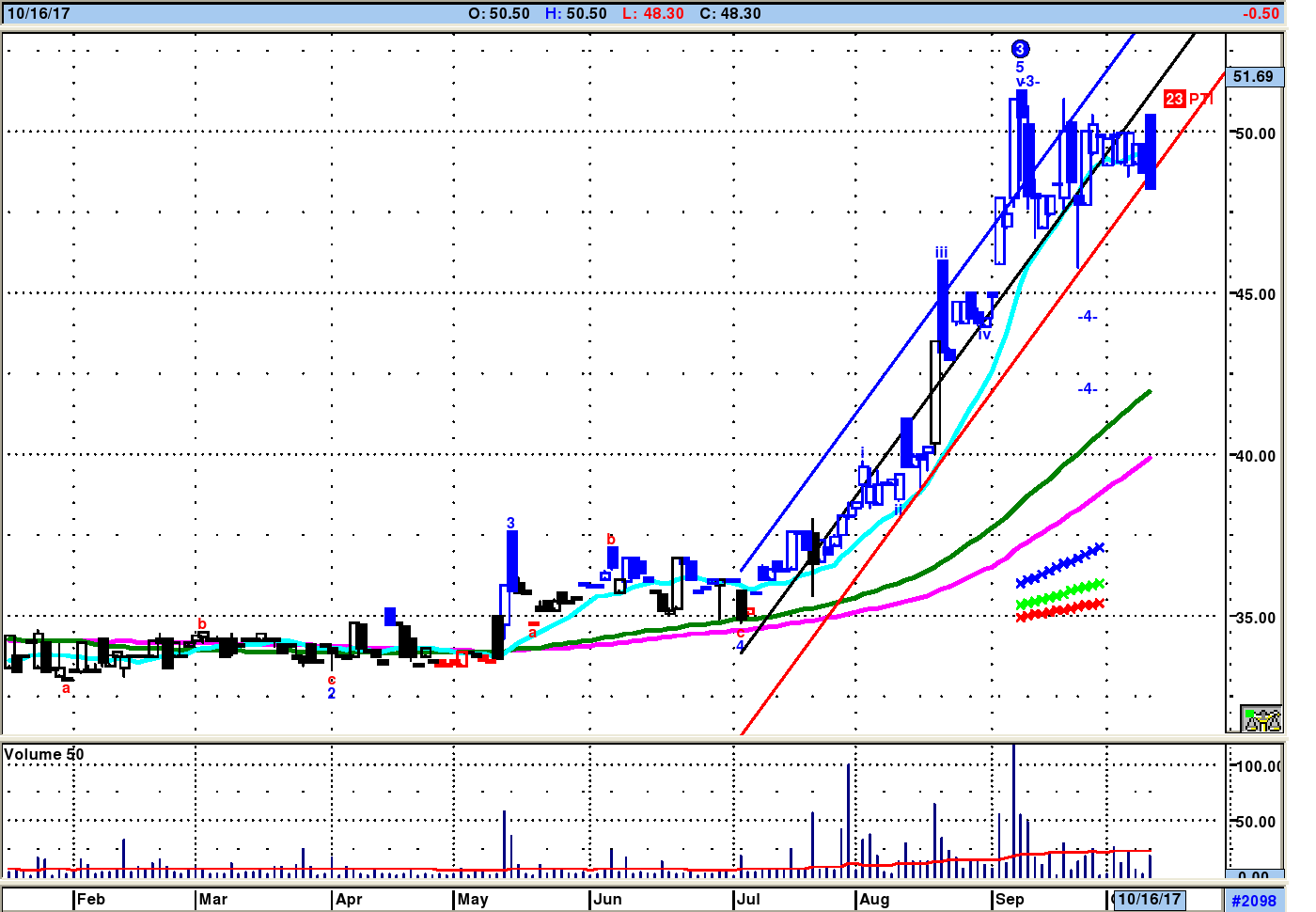
Task: Click the 45.00 price axis label
Action: click(1255, 295)
